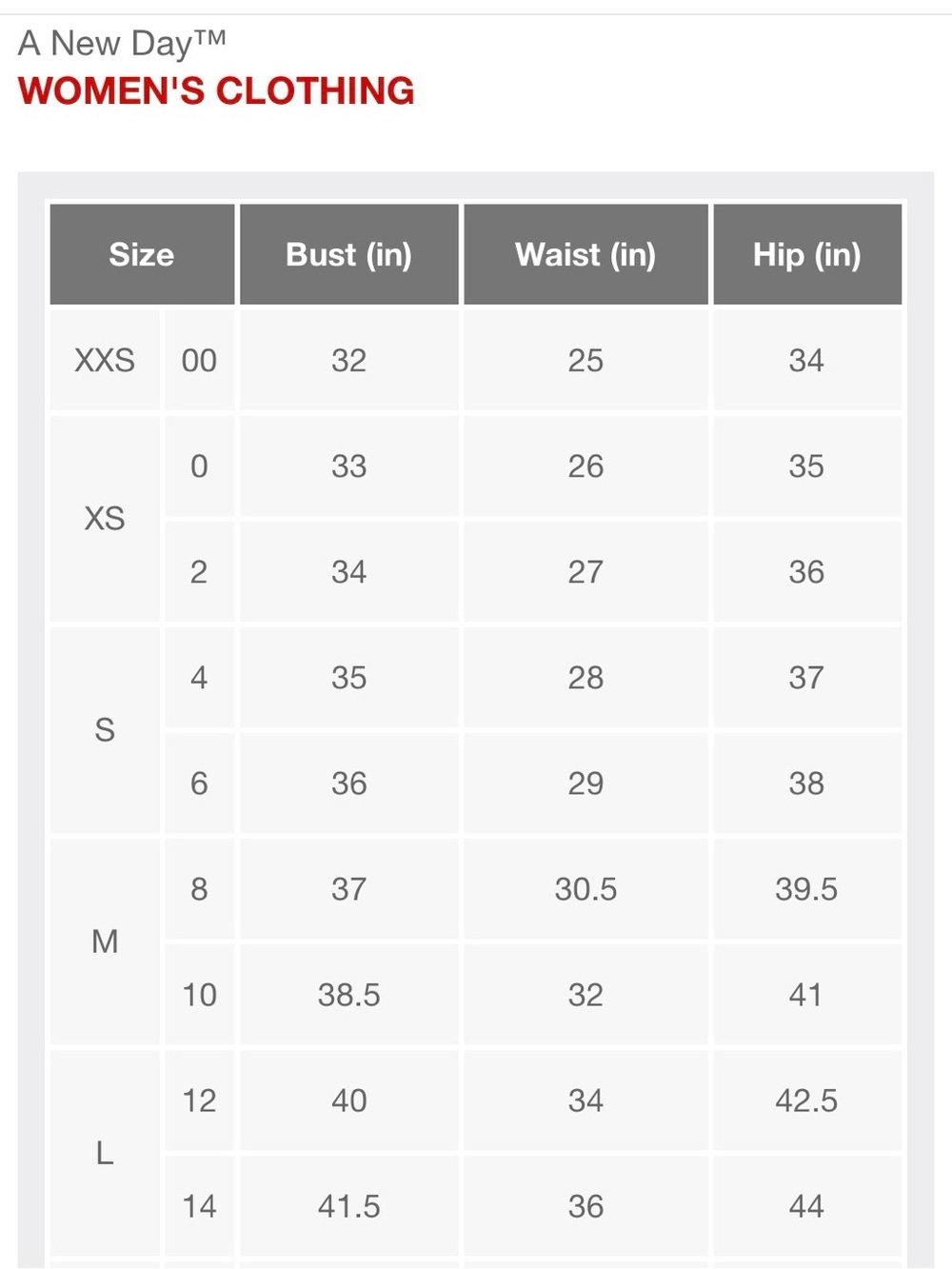The height and width of the screenshot is (1269, 952).
Task: Select the M size label cell
Action: click(x=105, y=942)
